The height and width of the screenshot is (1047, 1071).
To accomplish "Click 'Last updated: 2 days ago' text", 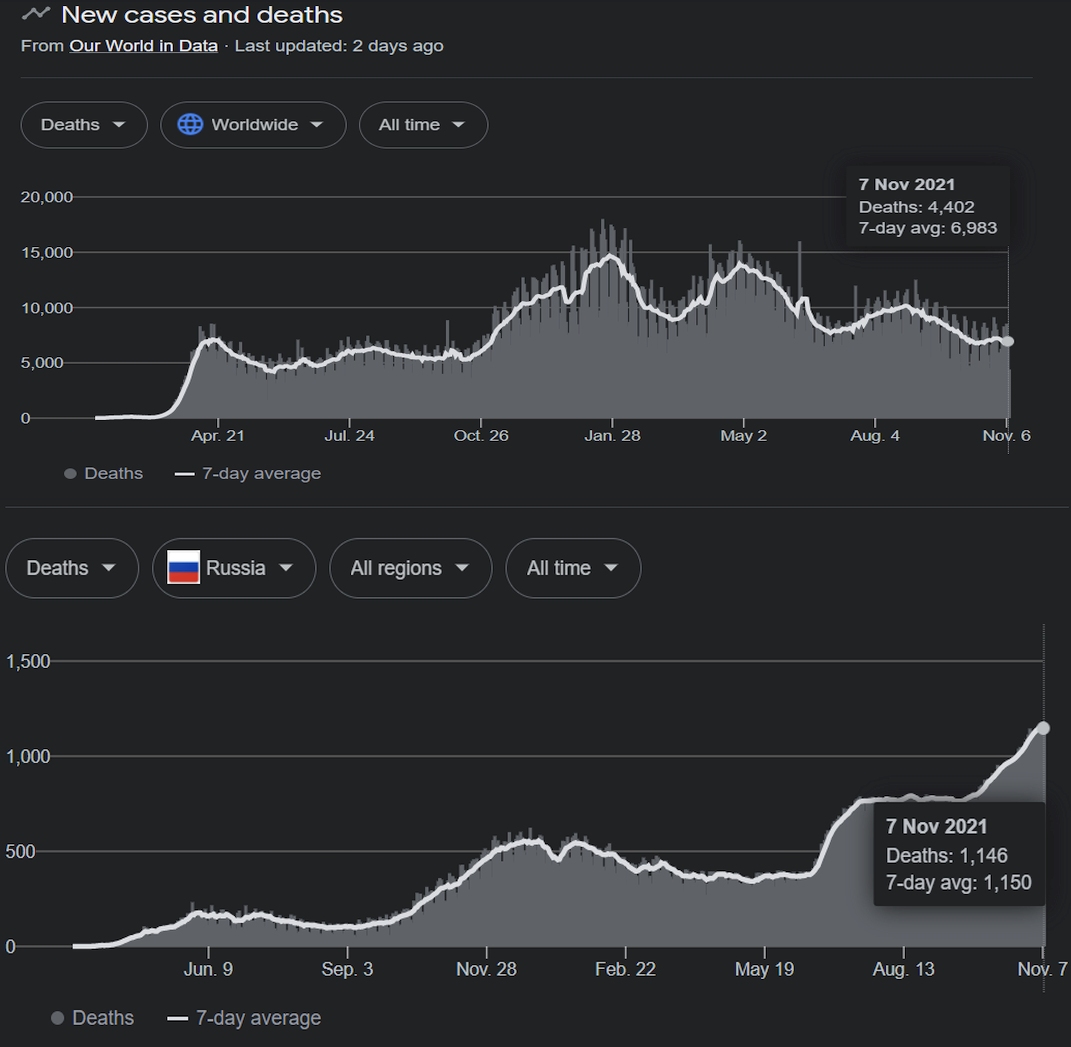I will [x=339, y=46].
